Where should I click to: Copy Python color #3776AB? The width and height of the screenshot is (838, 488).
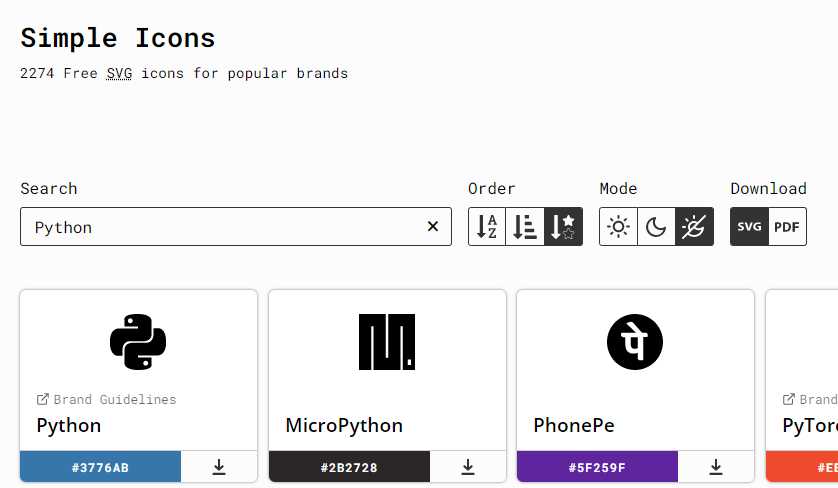(100, 467)
